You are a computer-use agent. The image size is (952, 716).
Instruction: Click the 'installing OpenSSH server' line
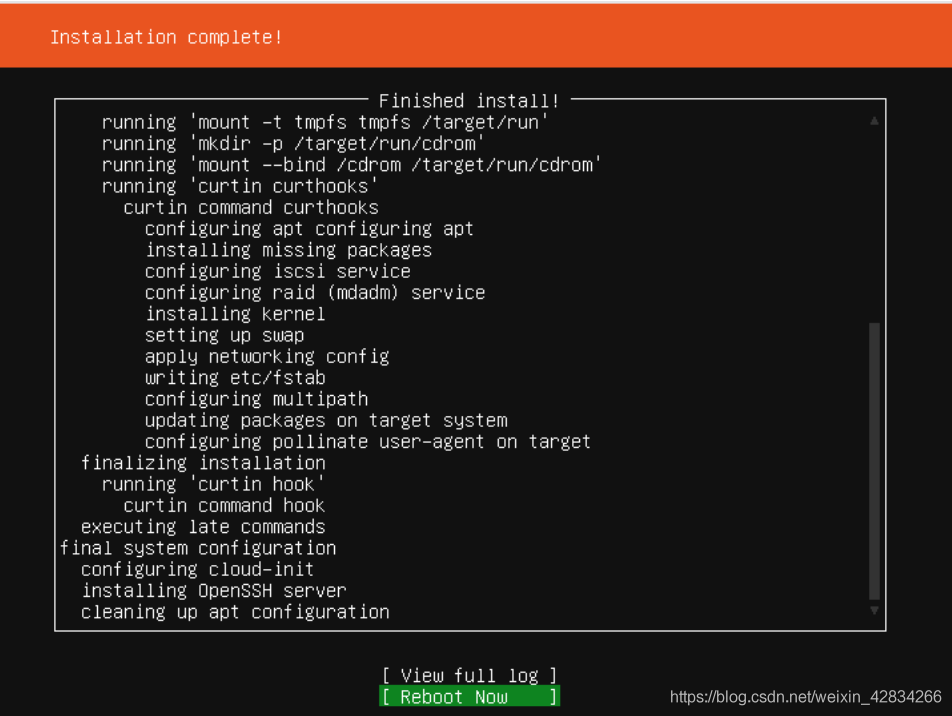pyautogui.click(x=214, y=590)
